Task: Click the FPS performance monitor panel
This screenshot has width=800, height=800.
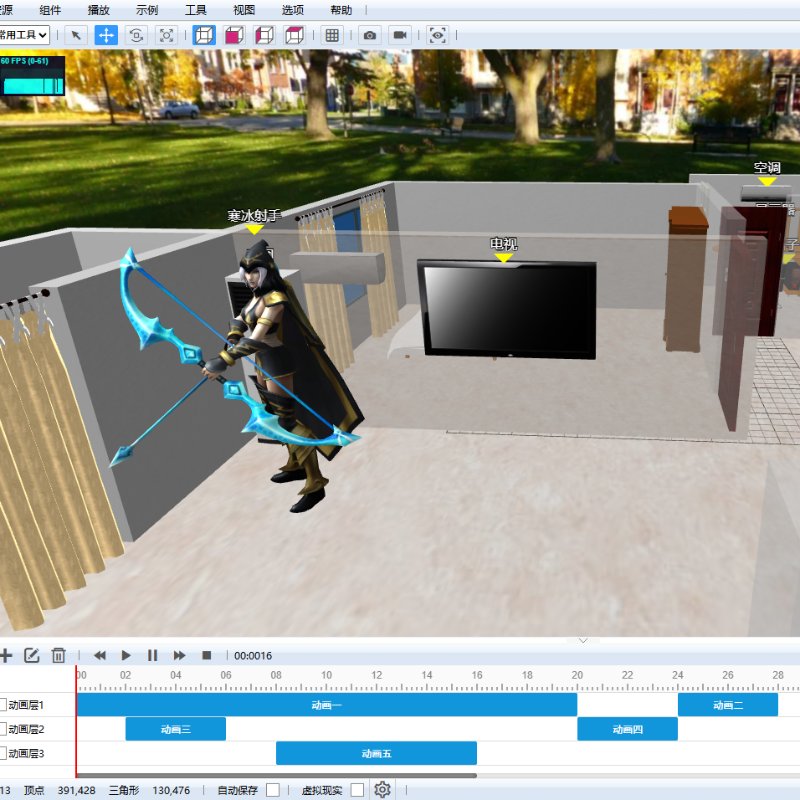Action: 33,76
